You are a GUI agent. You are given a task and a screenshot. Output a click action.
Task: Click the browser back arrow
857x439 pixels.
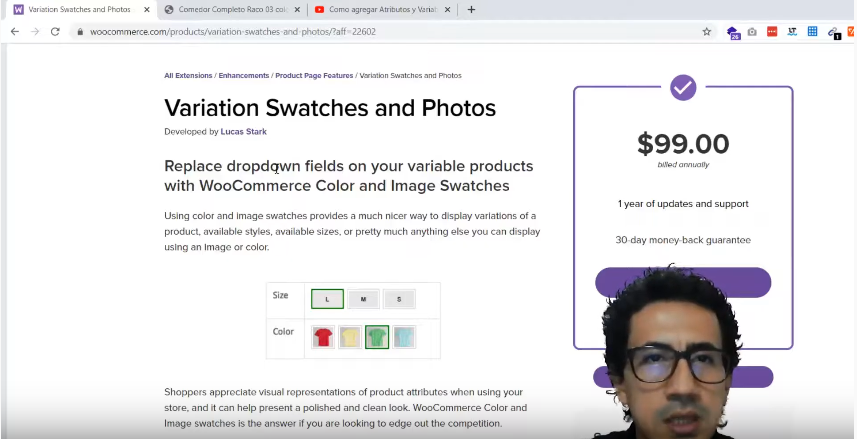pos(14,32)
